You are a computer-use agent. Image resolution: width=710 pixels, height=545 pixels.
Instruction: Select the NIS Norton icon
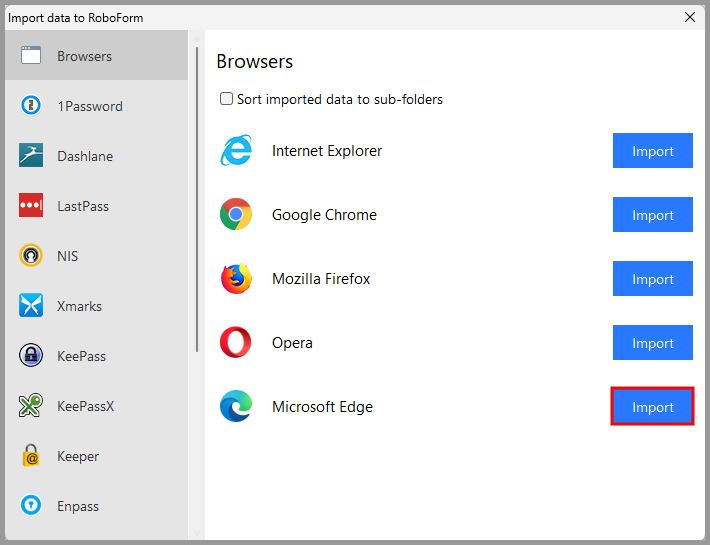[31, 256]
